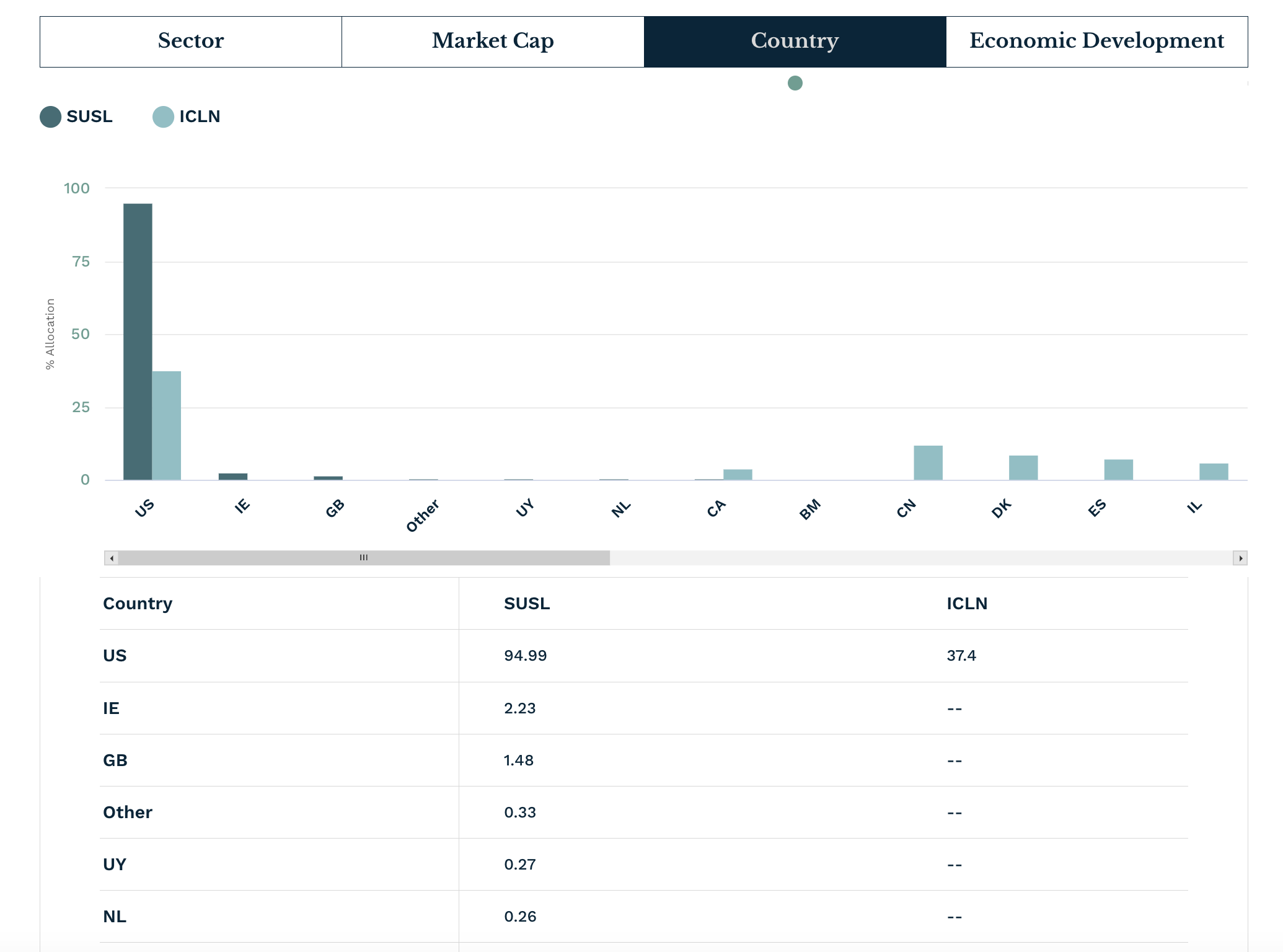Click the ICLN bar for US

[167, 425]
